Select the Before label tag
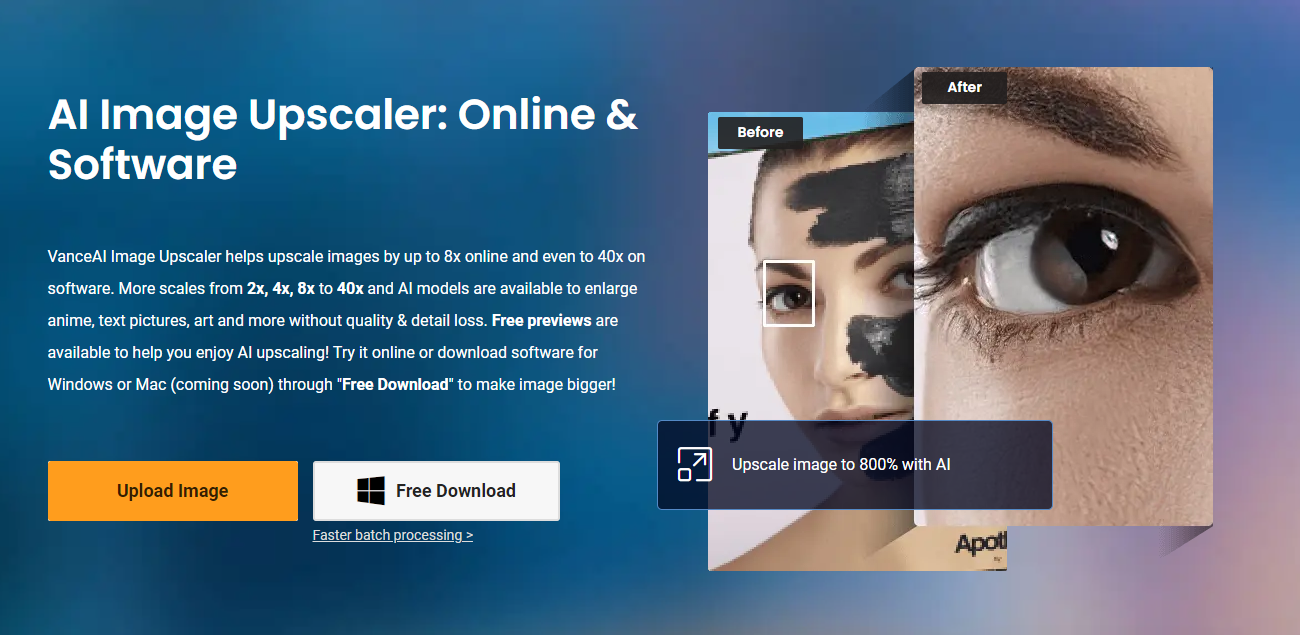This screenshot has width=1300, height=635. (x=760, y=132)
